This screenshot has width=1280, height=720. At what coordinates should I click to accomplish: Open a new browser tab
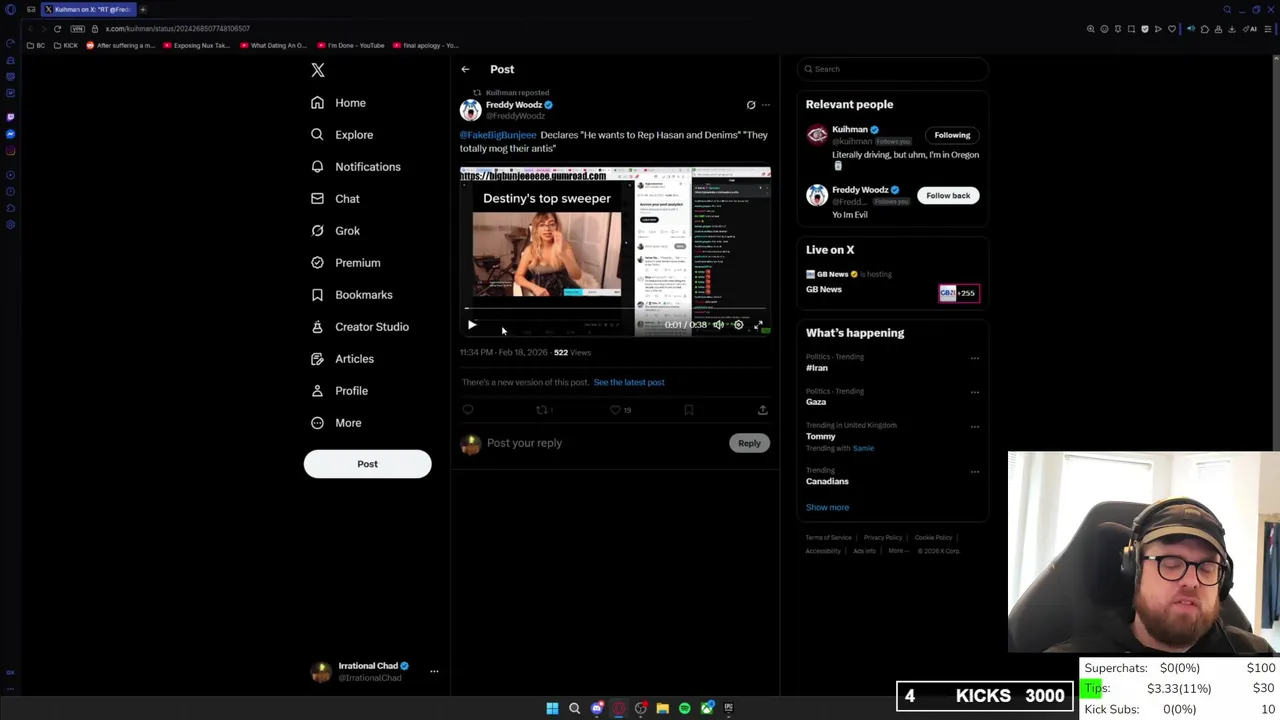143,9
